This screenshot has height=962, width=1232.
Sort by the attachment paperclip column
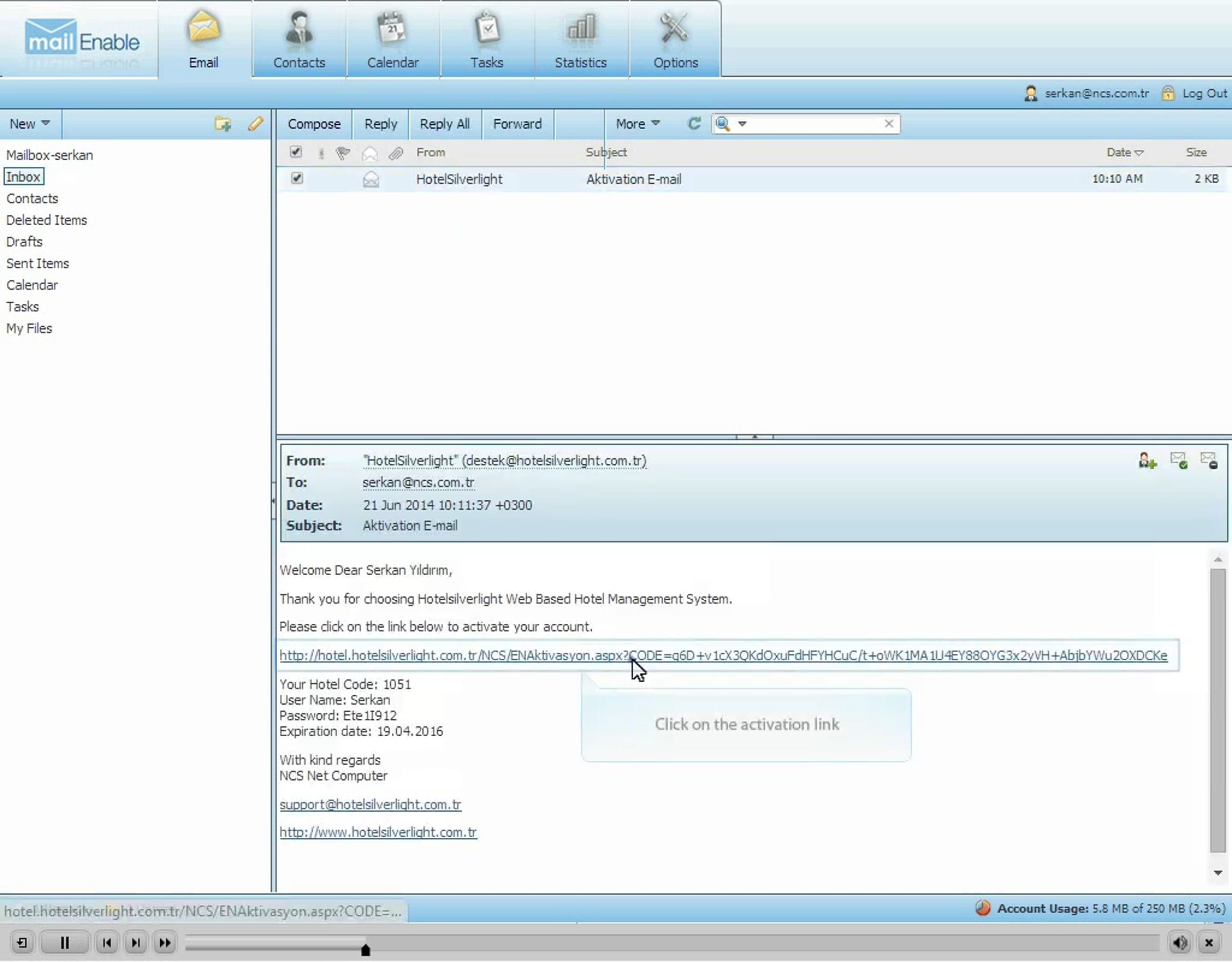click(x=396, y=153)
